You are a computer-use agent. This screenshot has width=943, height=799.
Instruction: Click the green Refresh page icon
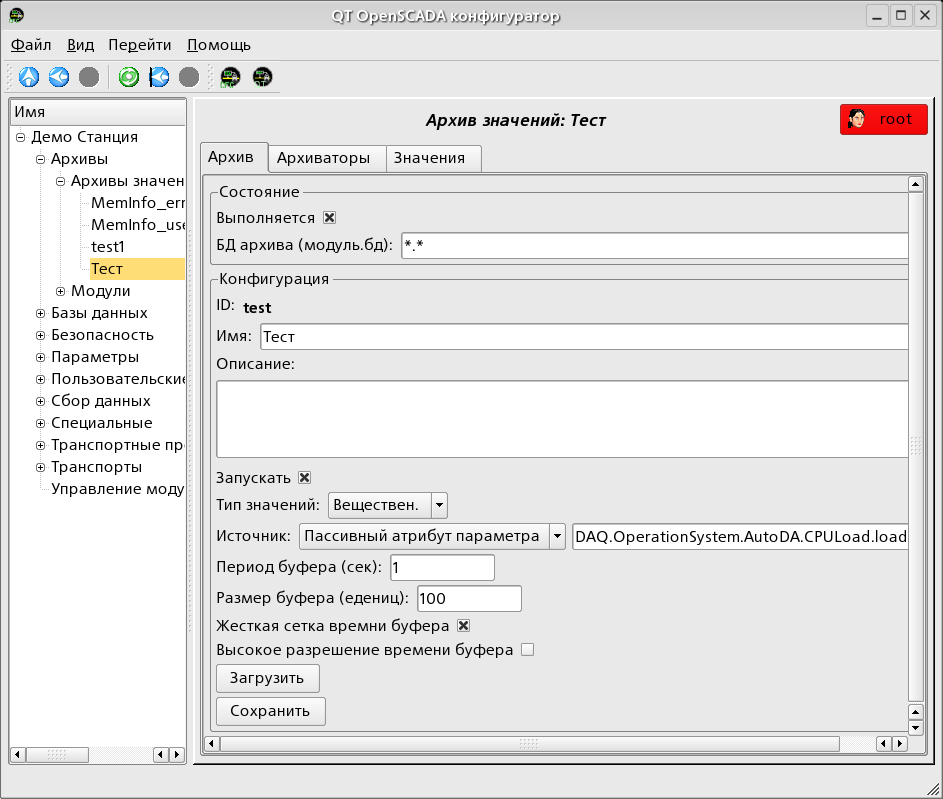pyautogui.click(x=129, y=77)
